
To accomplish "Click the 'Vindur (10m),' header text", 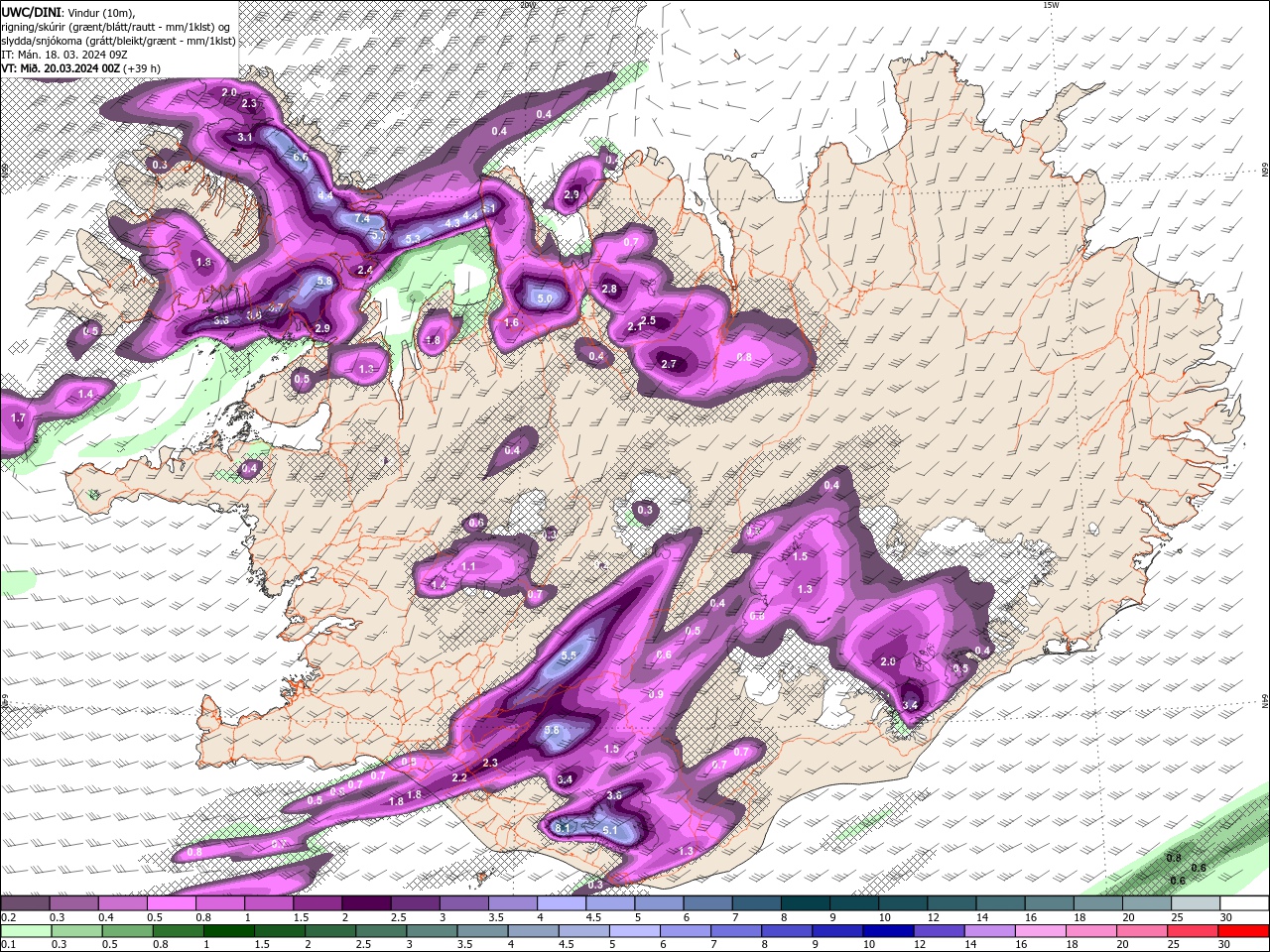I will pos(101,12).
